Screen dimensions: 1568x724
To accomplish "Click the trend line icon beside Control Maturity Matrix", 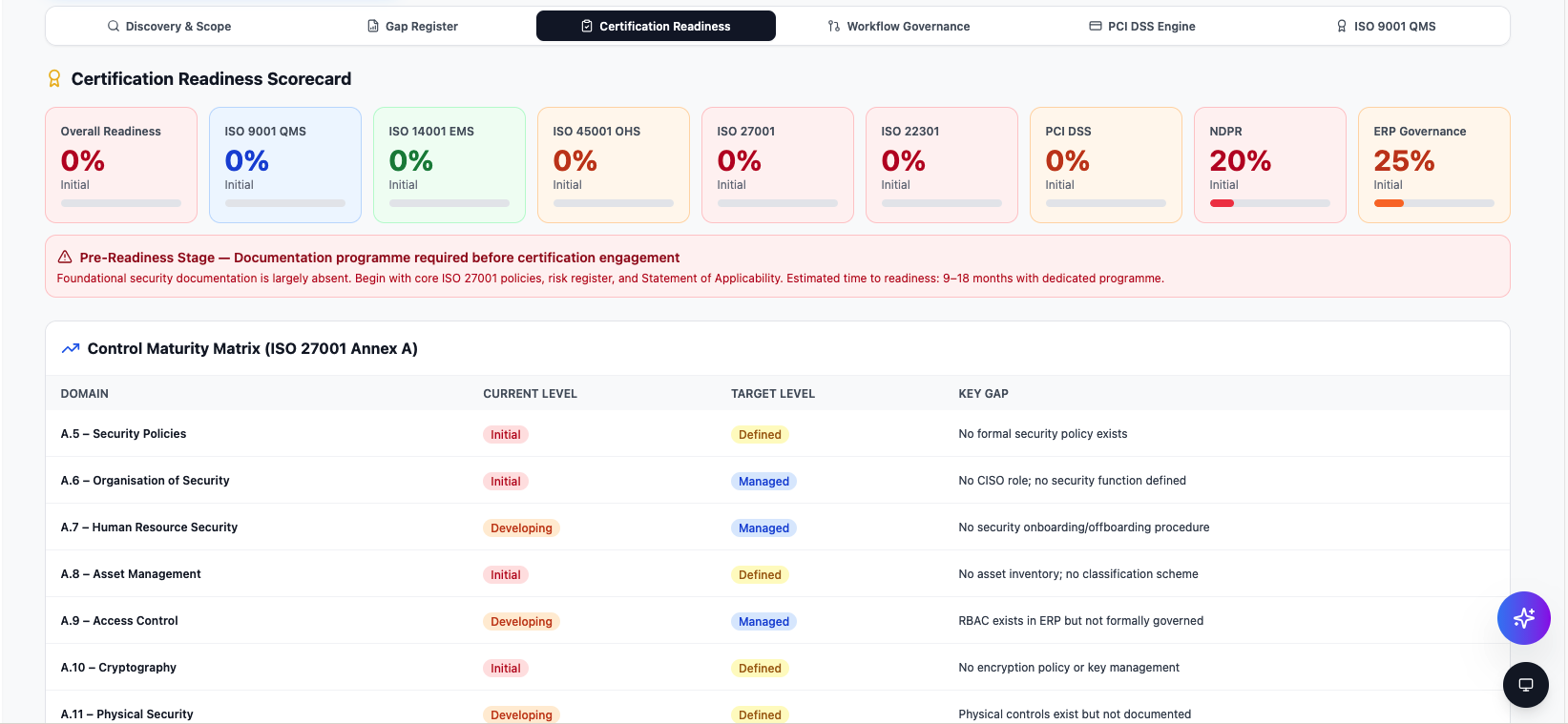I will point(71,349).
